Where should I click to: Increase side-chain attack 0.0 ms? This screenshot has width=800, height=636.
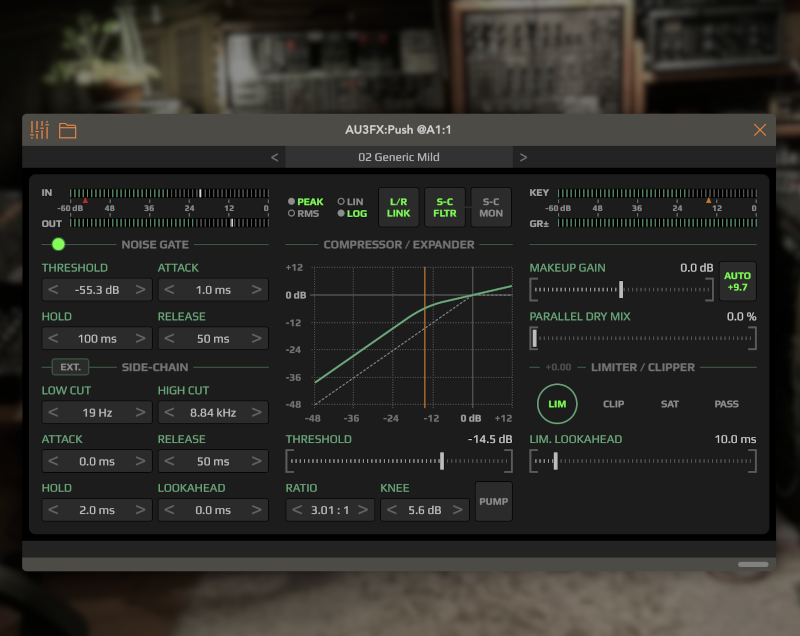(140, 461)
